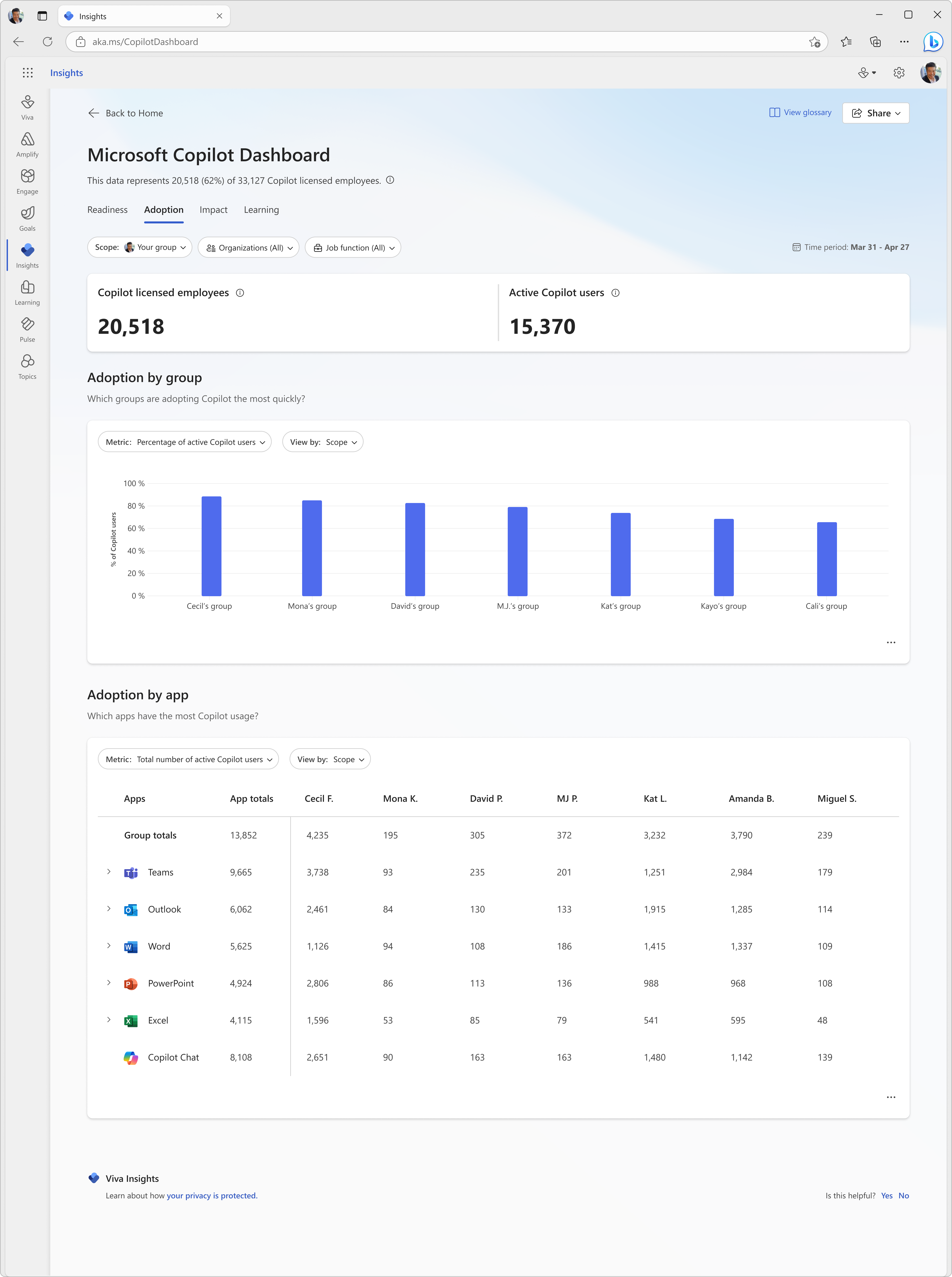Switch to the Readiness tab
This screenshot has height=1277, width=952.
click(107, 210)
